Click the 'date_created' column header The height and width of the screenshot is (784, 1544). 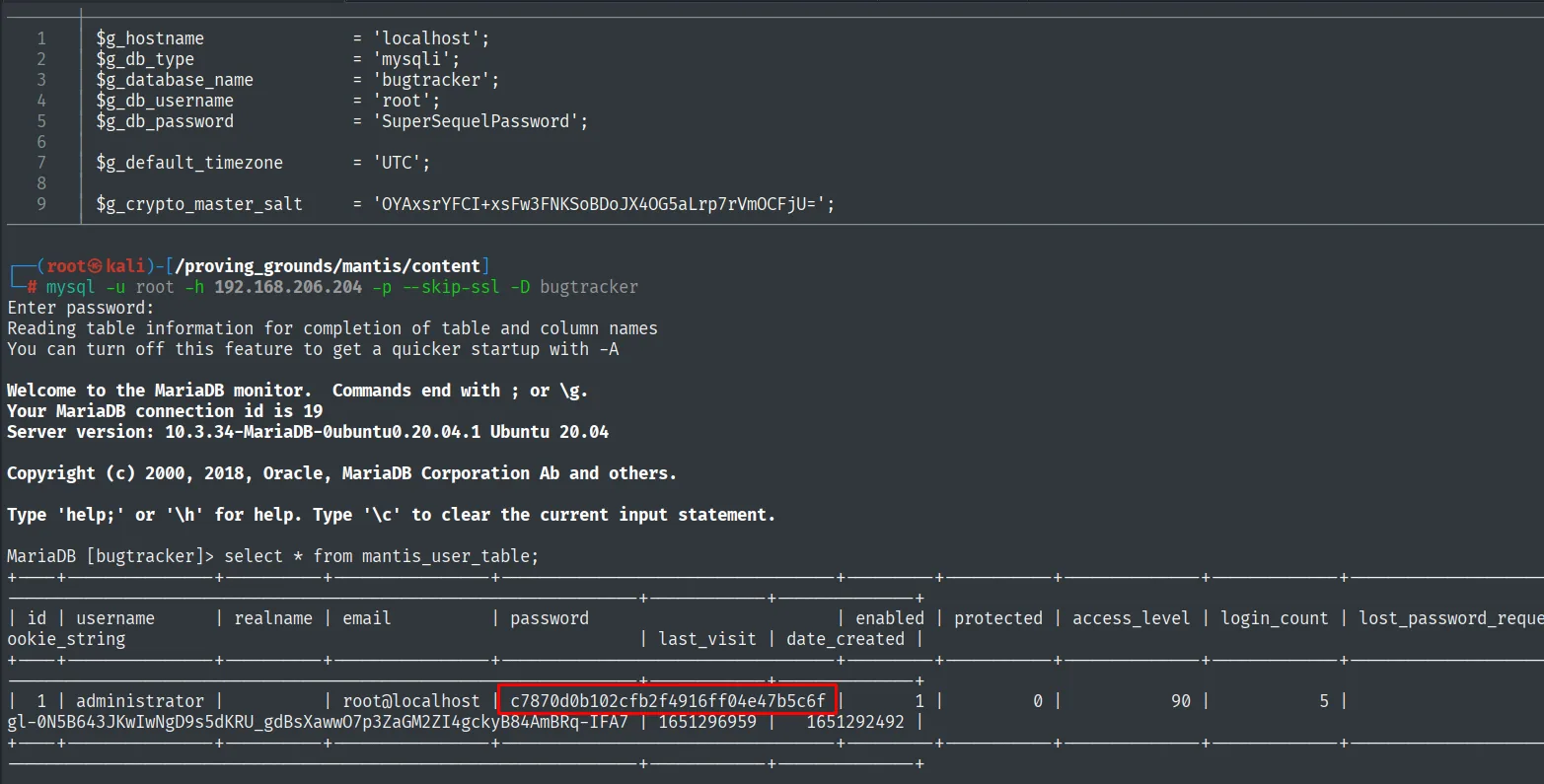point(846,639)
